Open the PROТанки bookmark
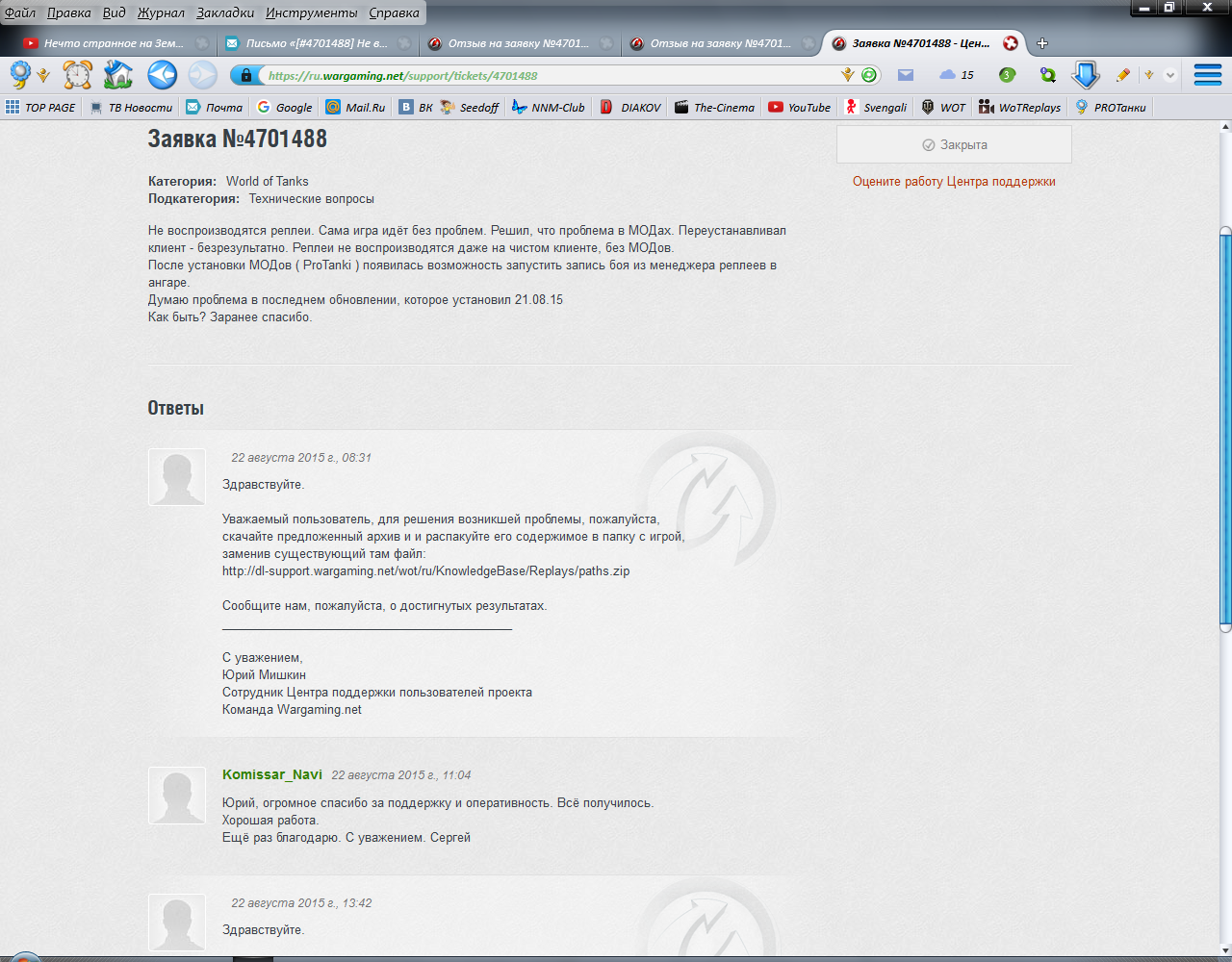This screenshot has width=1232, height=962. (x=1111, y=108)
